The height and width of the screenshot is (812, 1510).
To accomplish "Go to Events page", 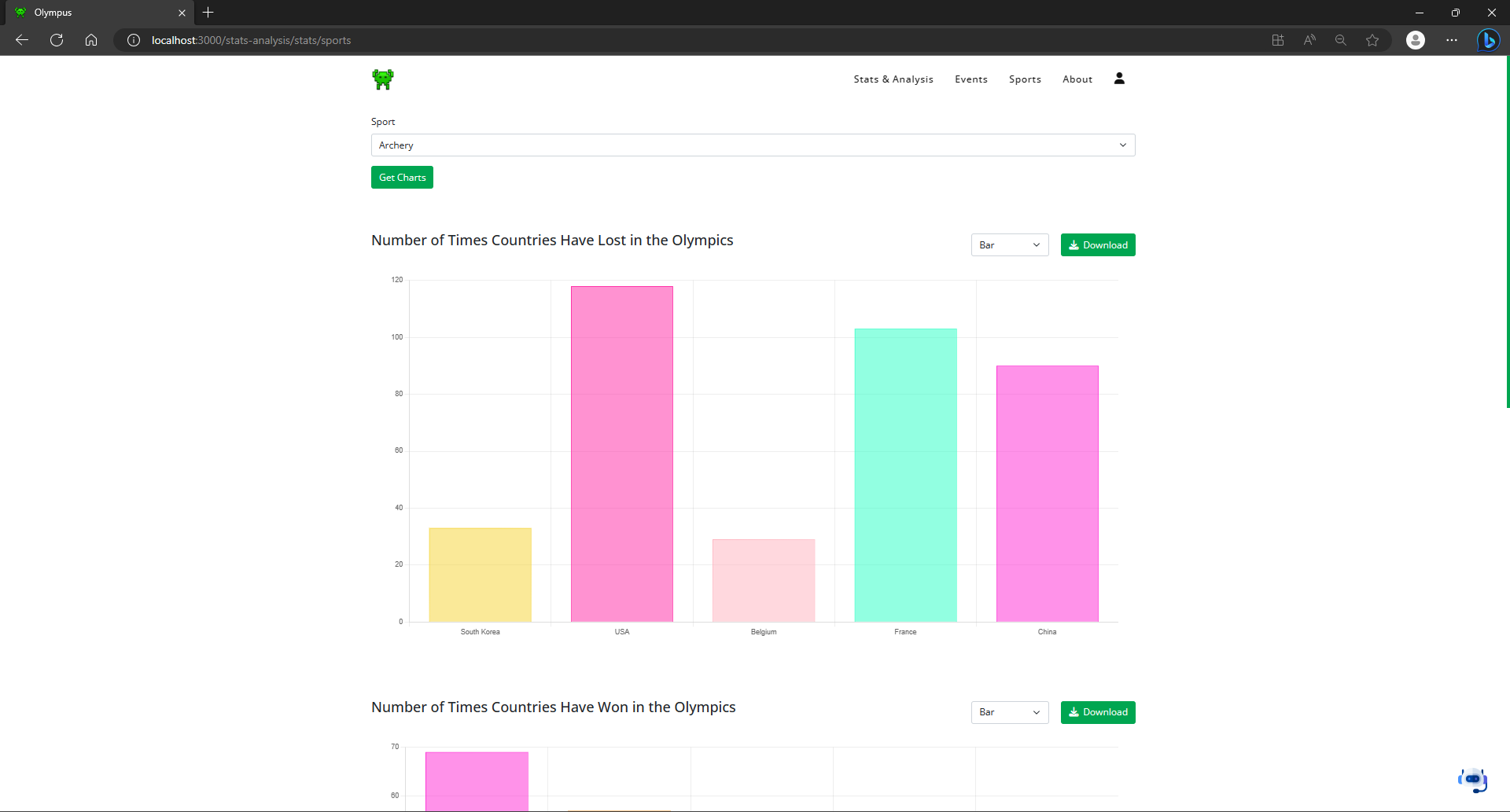I will [971, 79].
